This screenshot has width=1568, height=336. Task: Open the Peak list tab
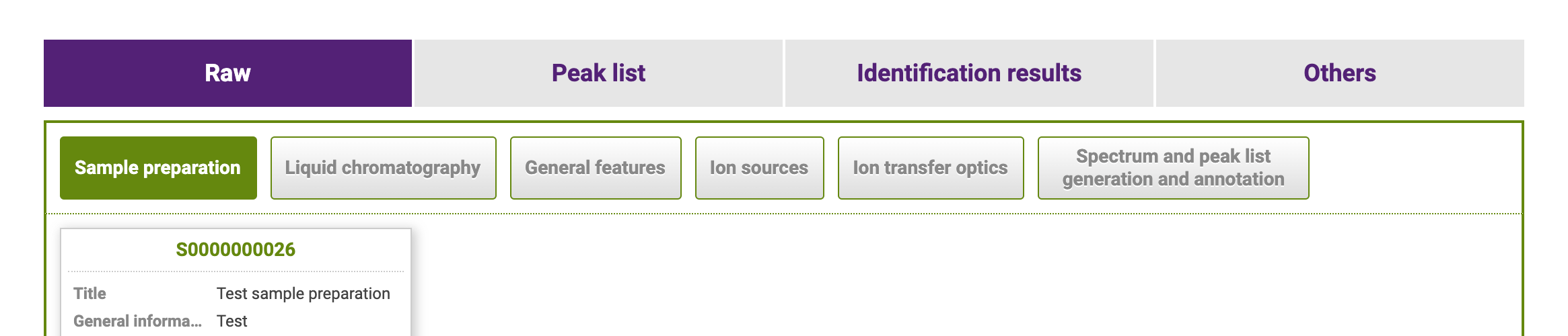(x=598, y=73)
